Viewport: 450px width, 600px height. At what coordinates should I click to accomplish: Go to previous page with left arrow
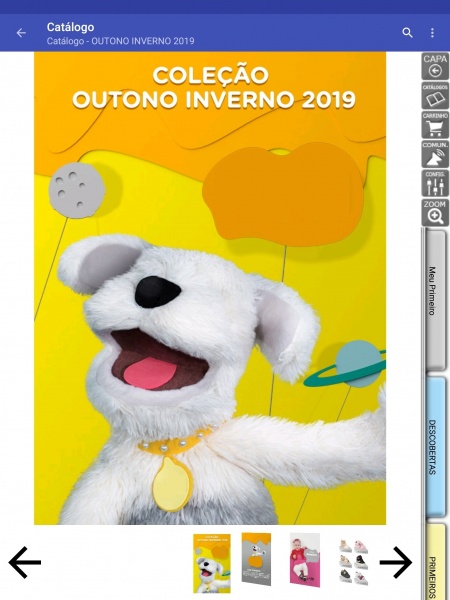pos(24,562)
